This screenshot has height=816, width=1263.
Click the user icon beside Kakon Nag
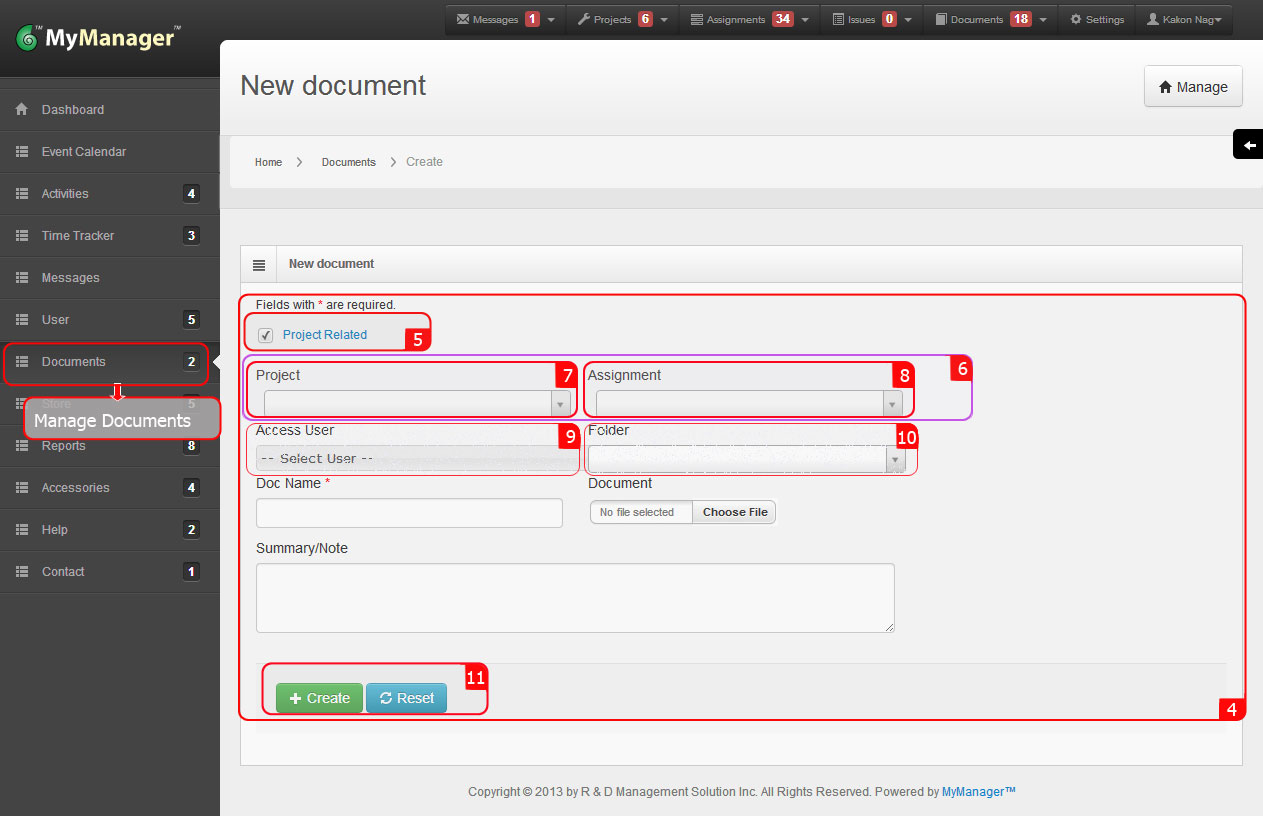pyautogui.click(x=1151, y=18)
